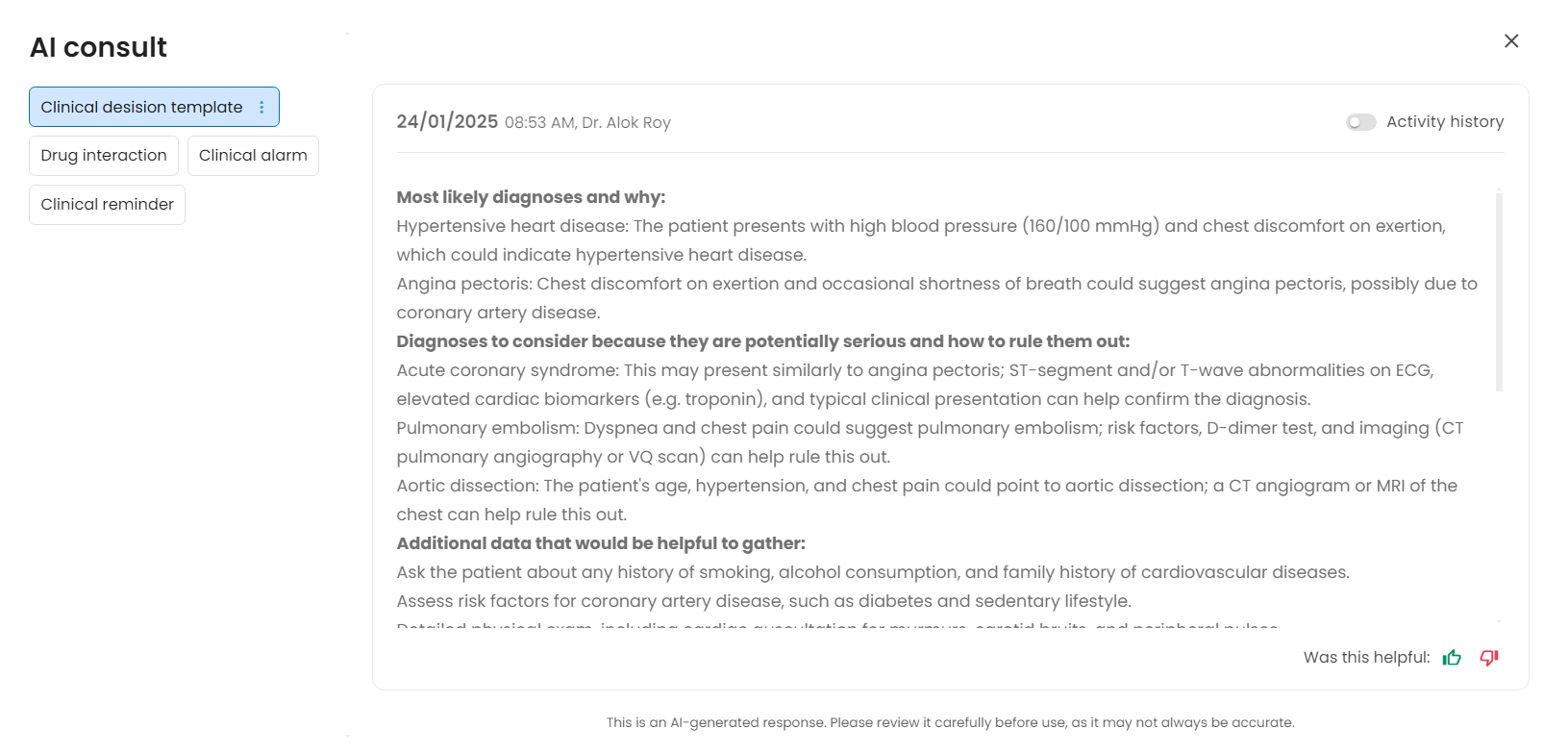Click the AI consult title

(98, 47)
